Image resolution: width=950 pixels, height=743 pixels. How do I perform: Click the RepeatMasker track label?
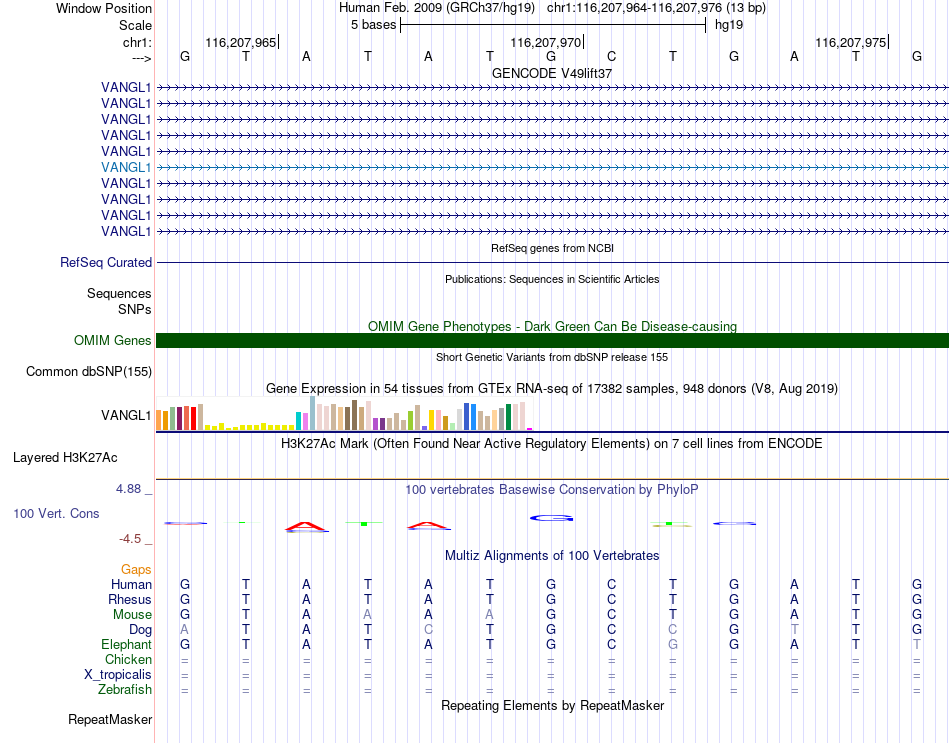click(x=110, y=719)
